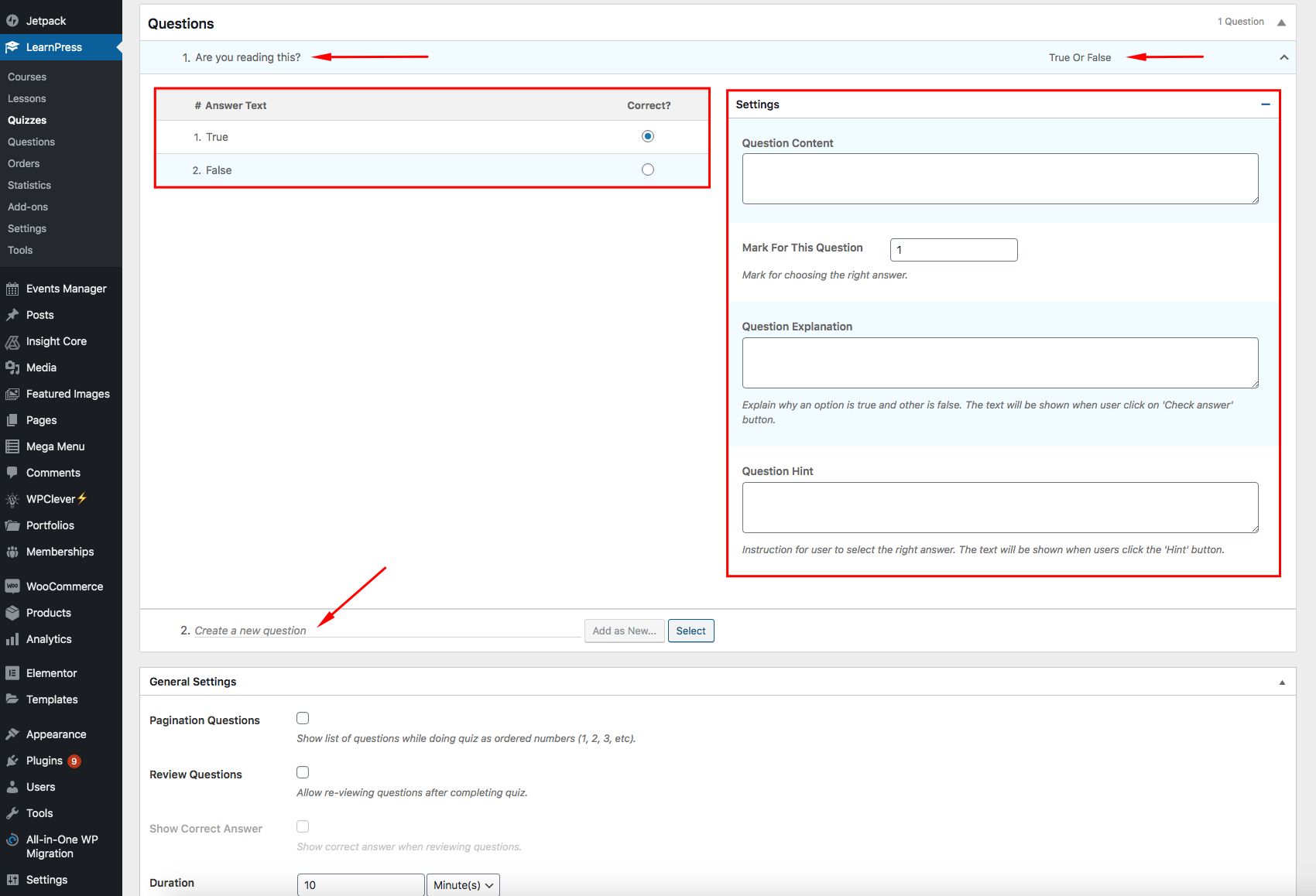Click the Portfolios folder icon

tap(12, 525)
